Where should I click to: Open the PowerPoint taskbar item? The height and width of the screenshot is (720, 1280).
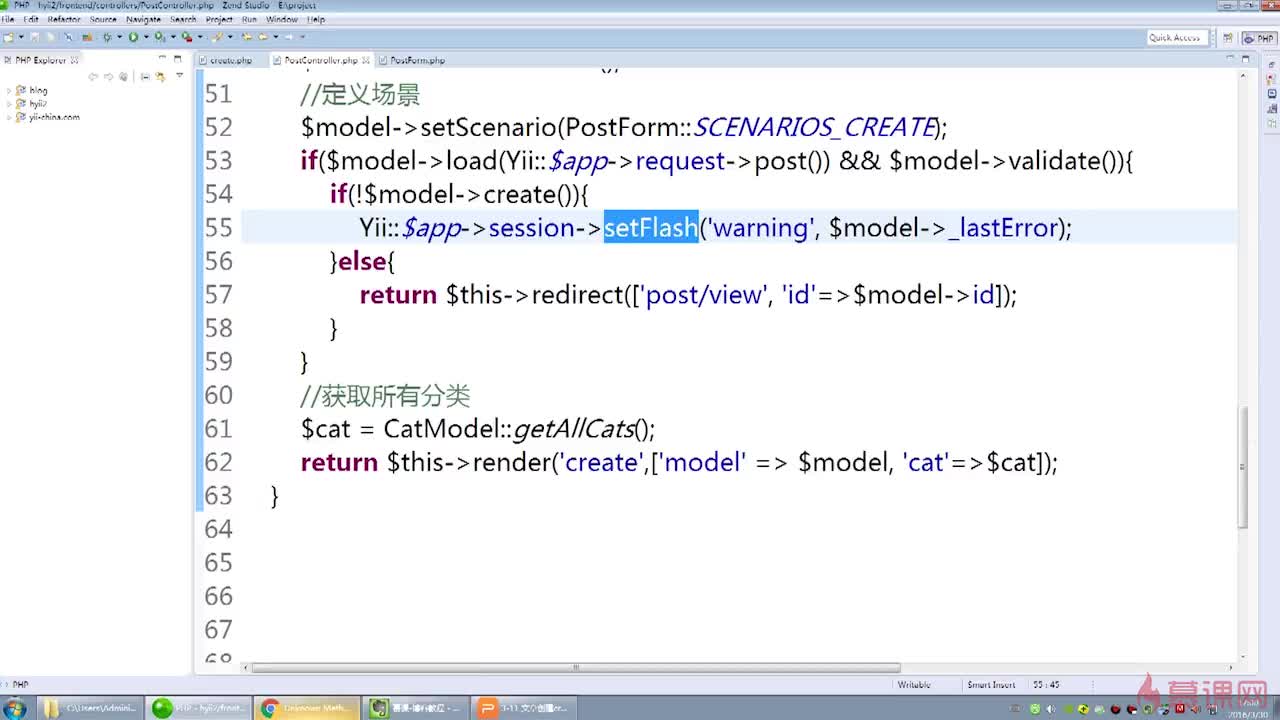(x=524, y=708)
